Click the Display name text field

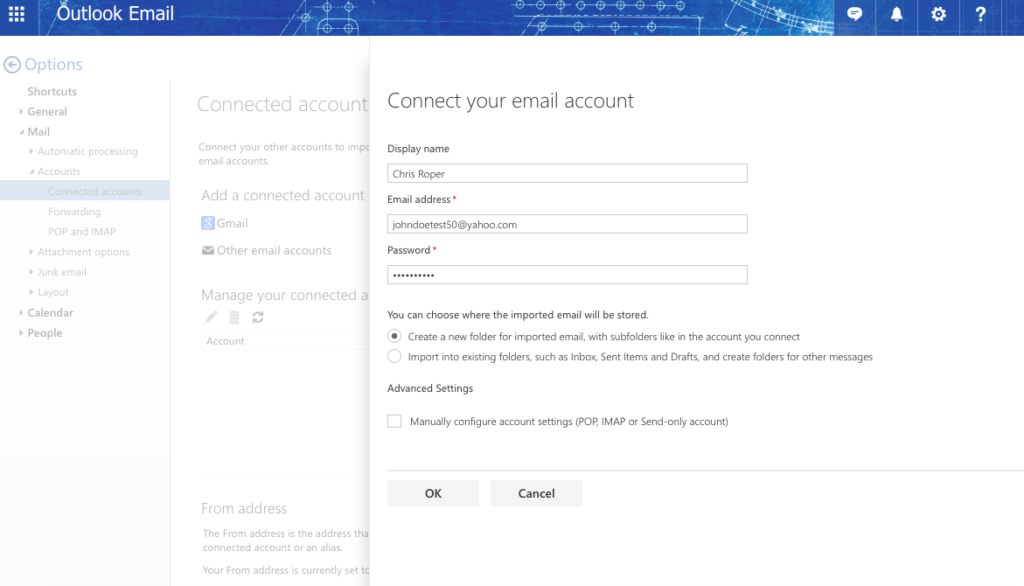click(567, 174)
